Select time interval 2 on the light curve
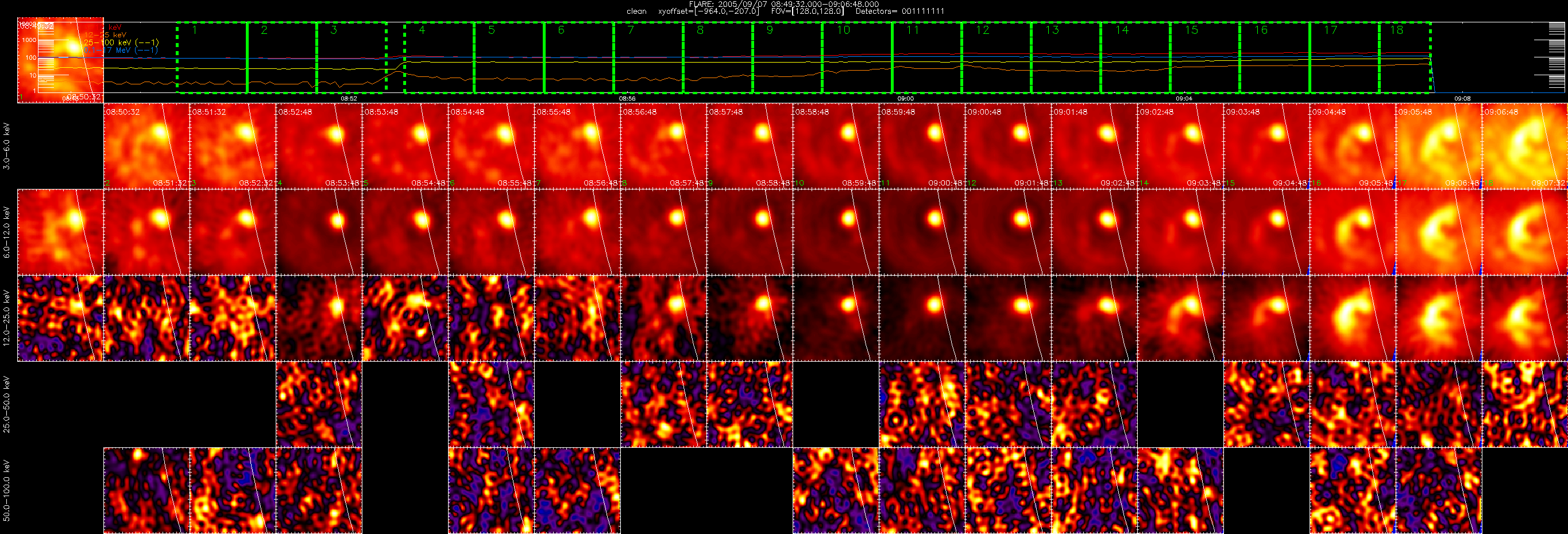This screenshot has height=534, width=1568. [282, 58]
